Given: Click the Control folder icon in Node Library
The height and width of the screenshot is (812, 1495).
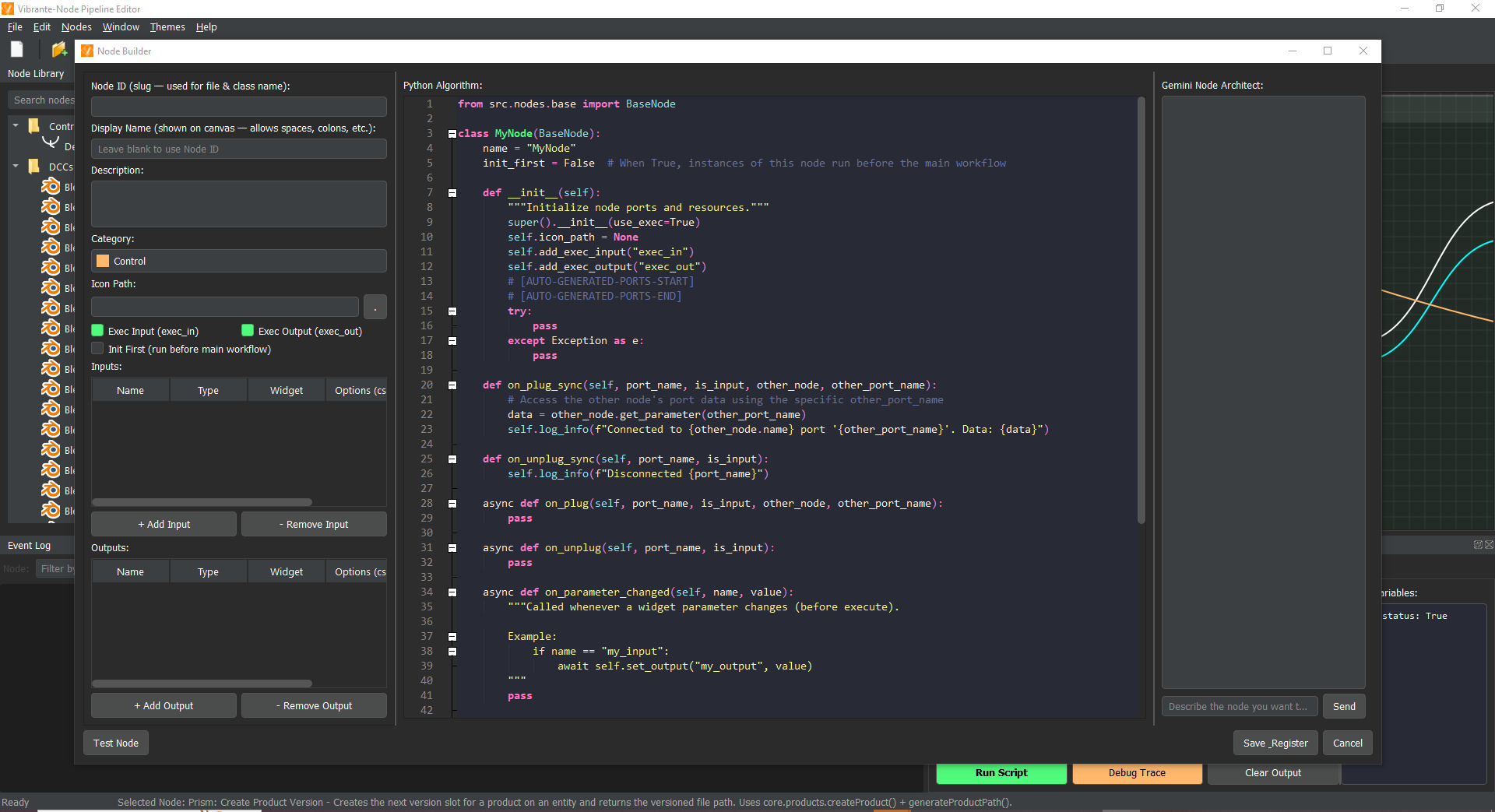Looking at the screenshot, I should pyautogui.click(x=34, y=125).
